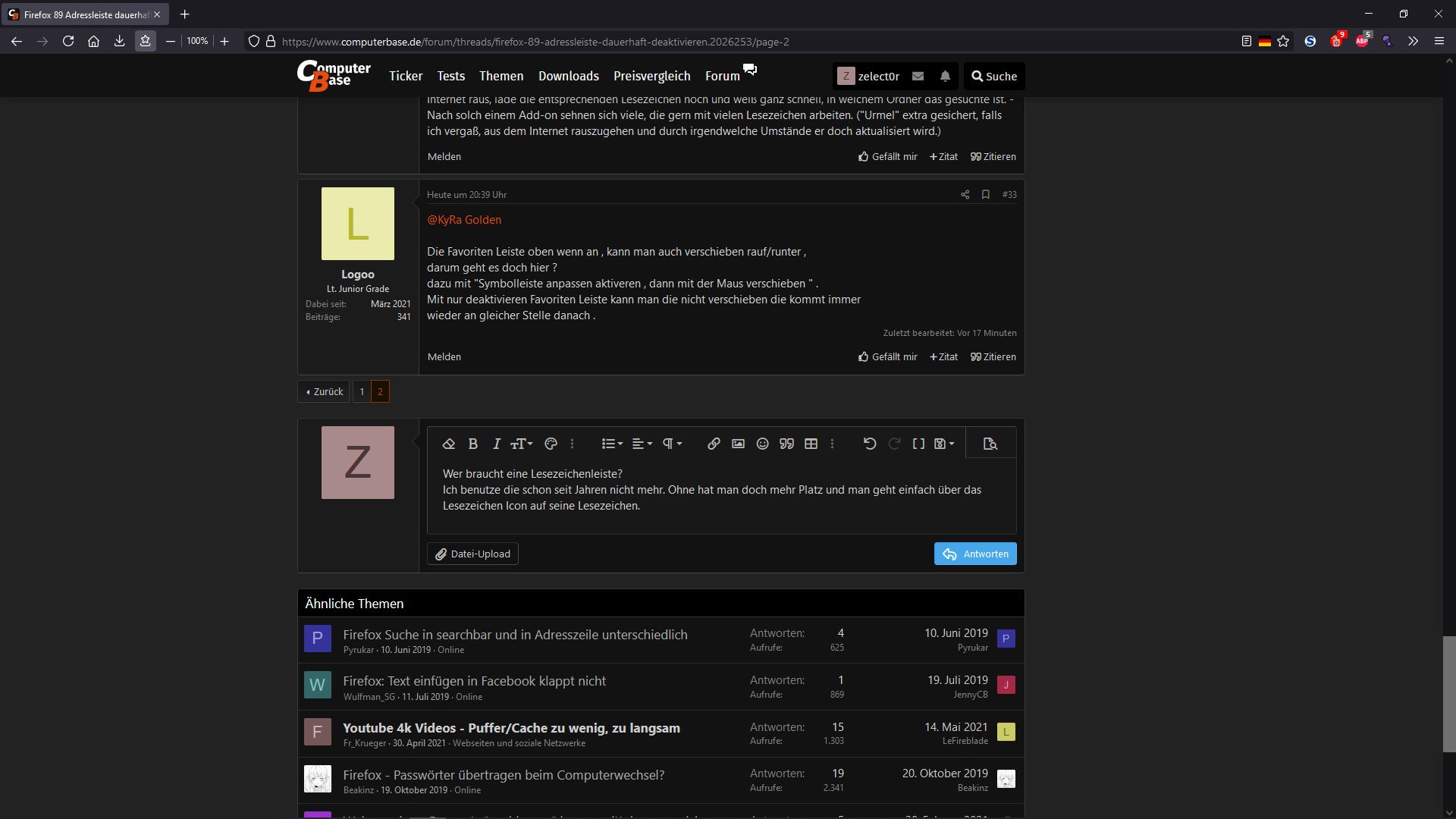Open thread about Facebook text einfügen
This screenshot has height=819, width=1456.
(474, 681)
